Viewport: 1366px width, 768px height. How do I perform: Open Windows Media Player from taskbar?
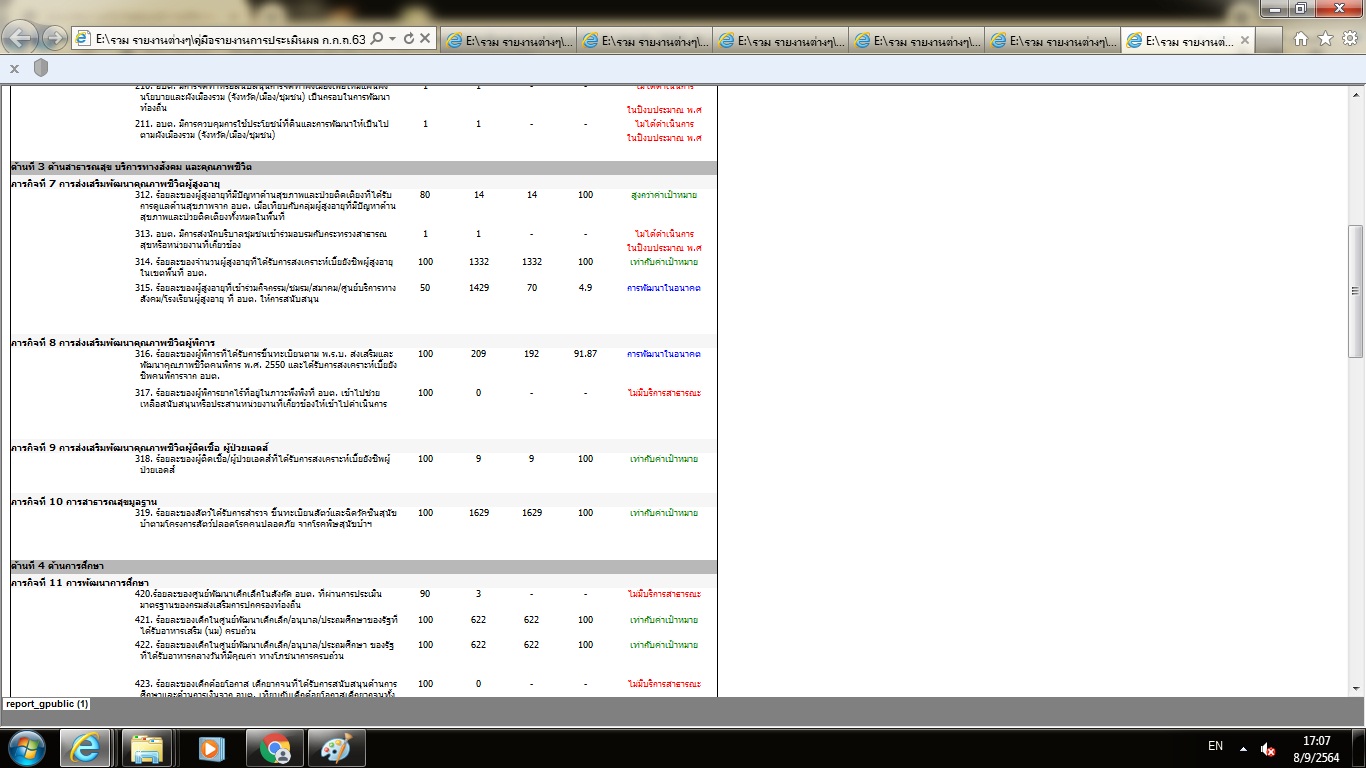[211, 748]
